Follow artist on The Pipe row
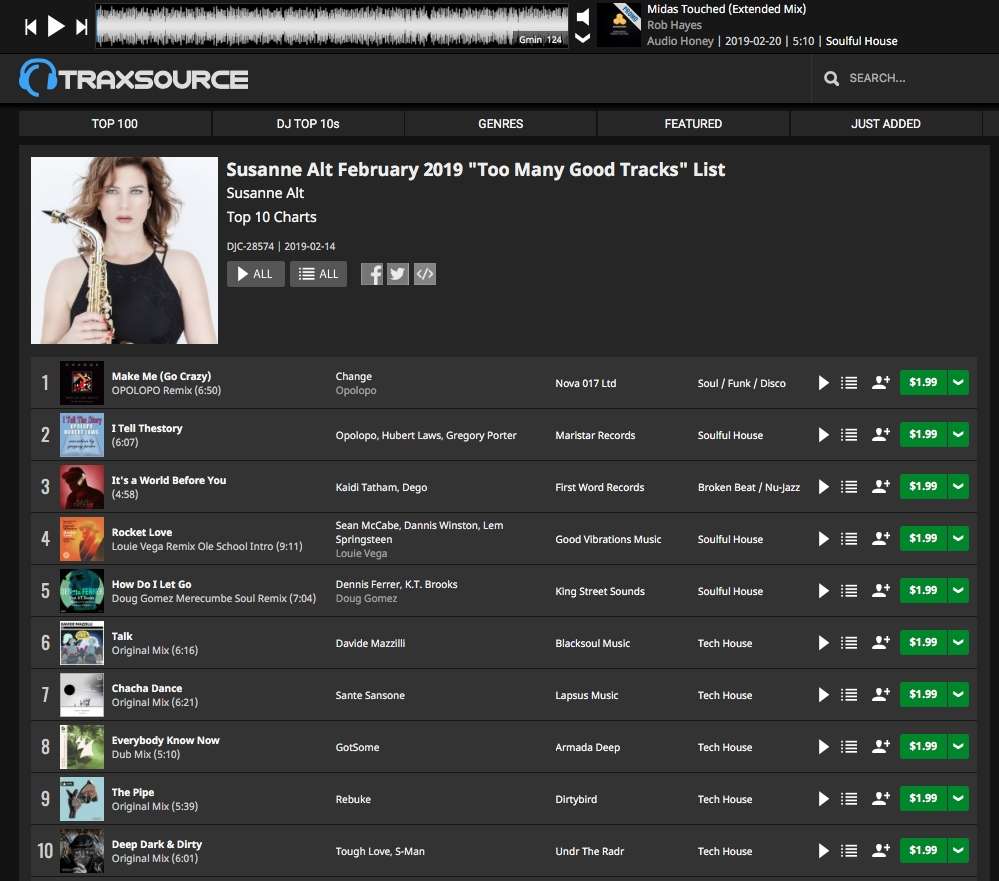Viewport: 999px width, 881px height. point(880,798)
